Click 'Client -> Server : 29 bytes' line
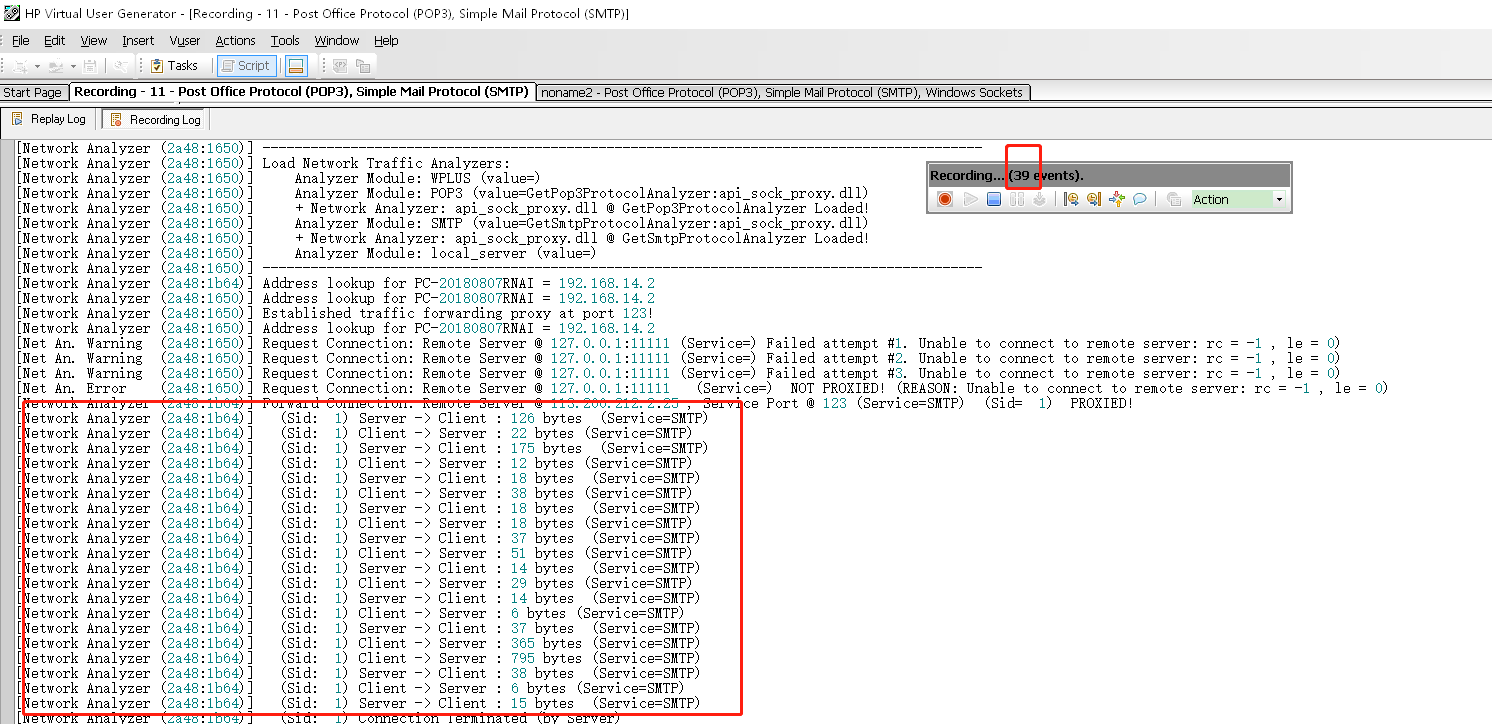1492x724 pixels. (x=356, y=583)
